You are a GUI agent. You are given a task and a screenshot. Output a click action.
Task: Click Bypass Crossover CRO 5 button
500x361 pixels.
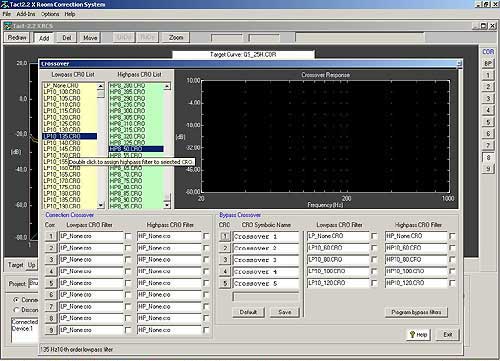225,283
